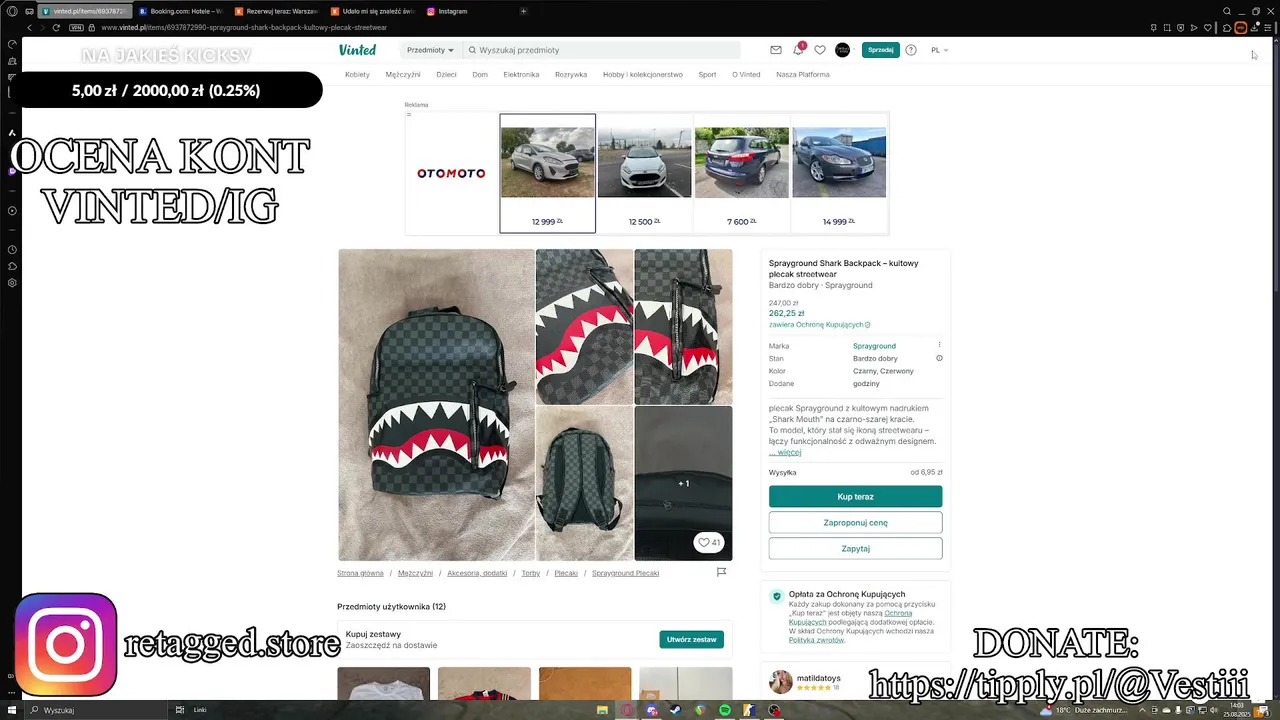Expand description with więcej link

pyautogui.click(x=785, y=452)
